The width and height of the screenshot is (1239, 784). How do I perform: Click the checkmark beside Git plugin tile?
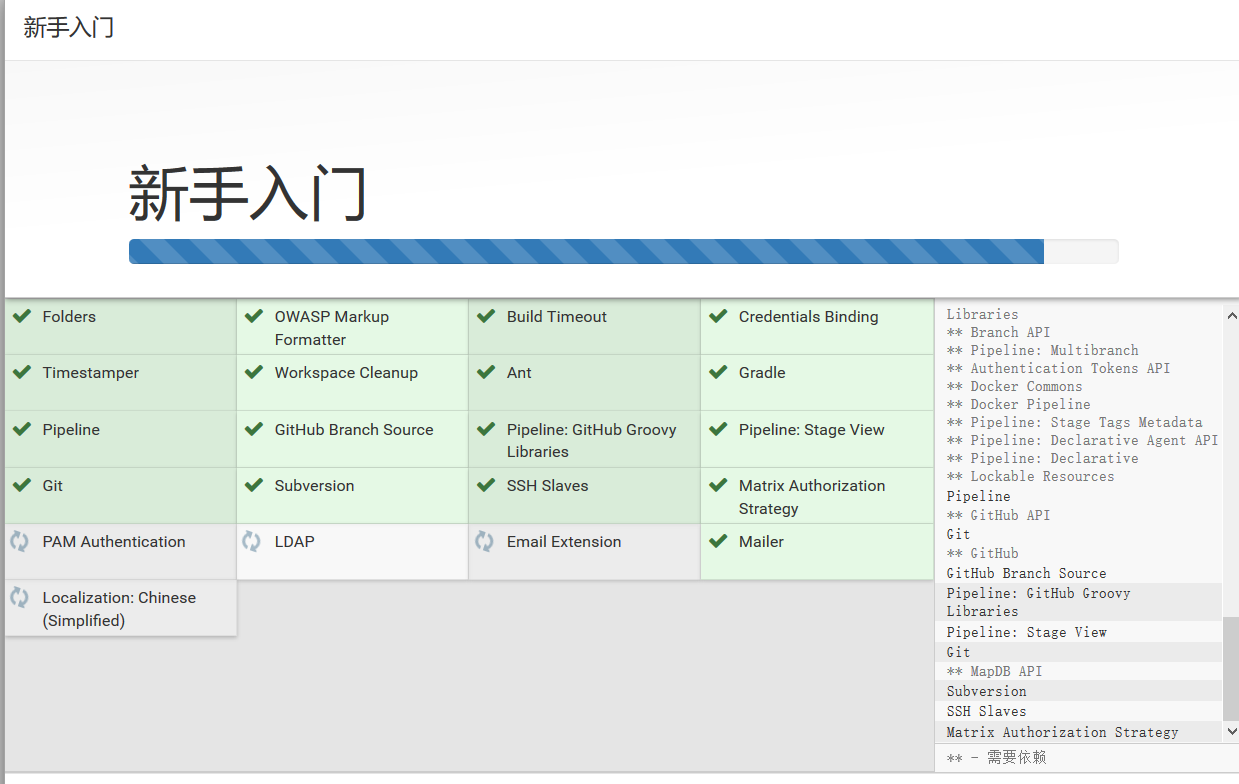click(x=21, y=485)
